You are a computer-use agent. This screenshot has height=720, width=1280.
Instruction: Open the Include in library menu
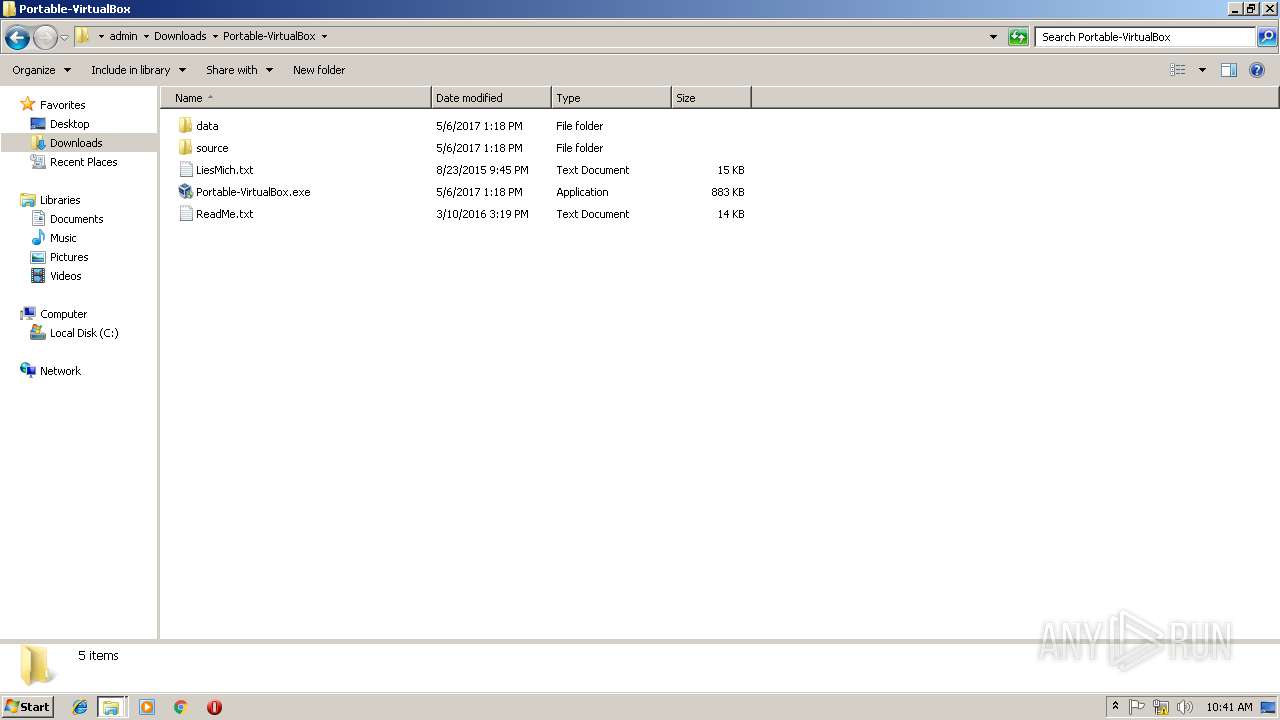(138, 70)
